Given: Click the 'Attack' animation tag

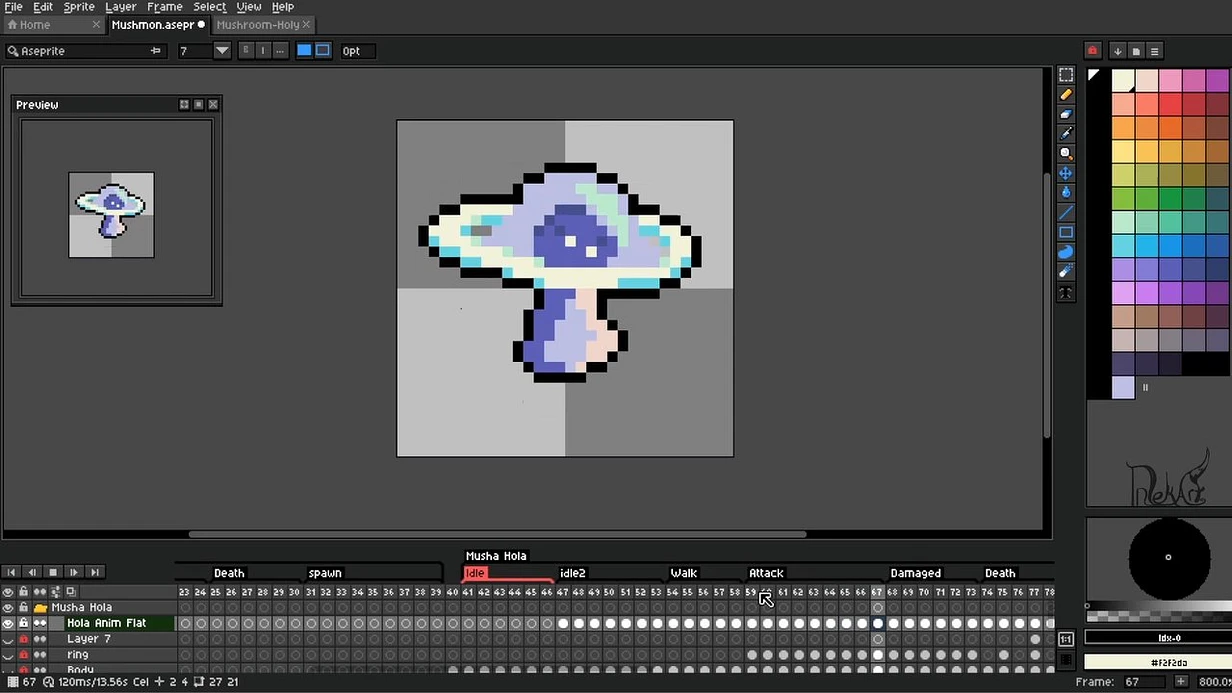Looking at the screenshot, I should [766, 573].
